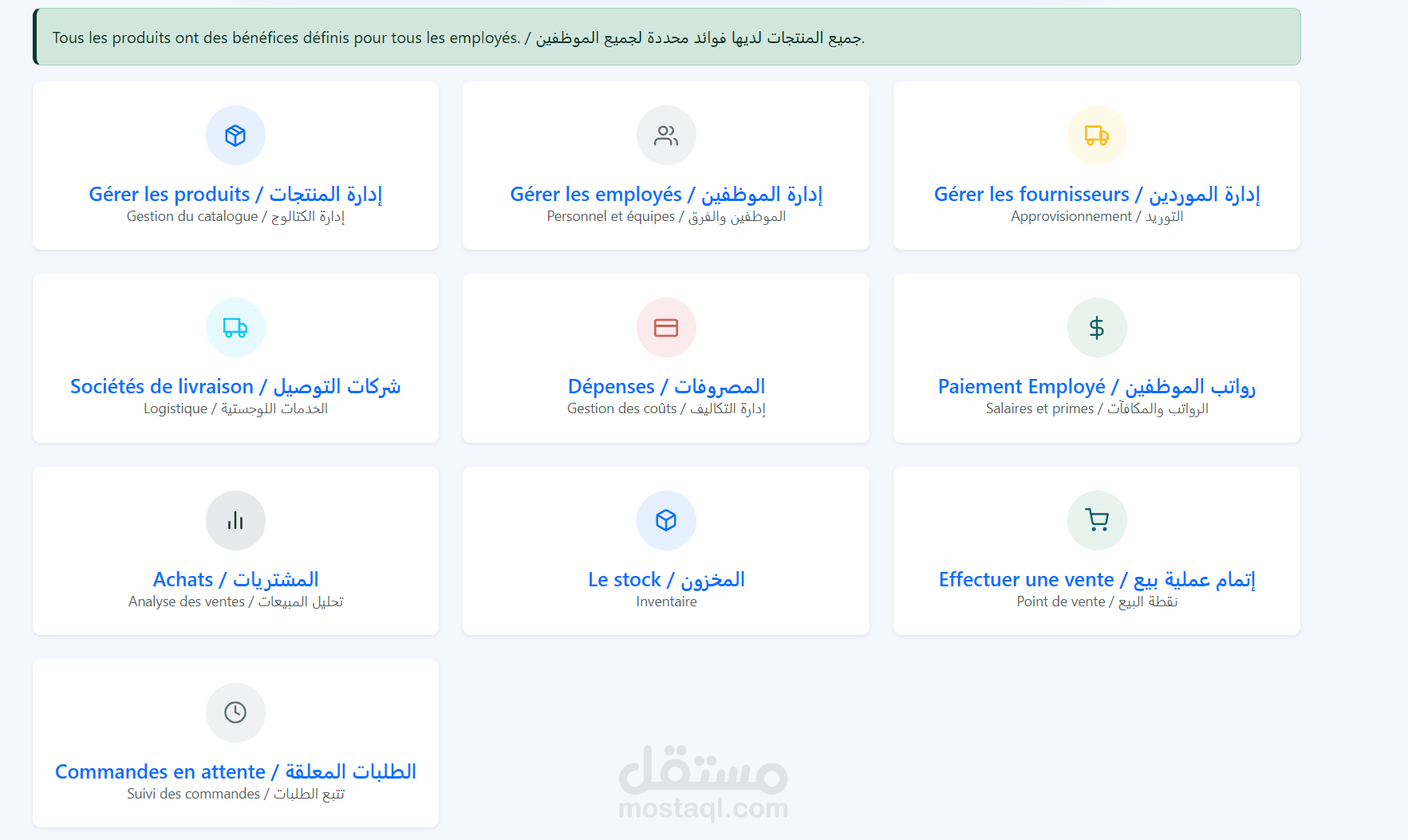Click the Suivi des commandes subtitle
The height and width of the screenshot is (840, 1408).
point(235,794)
